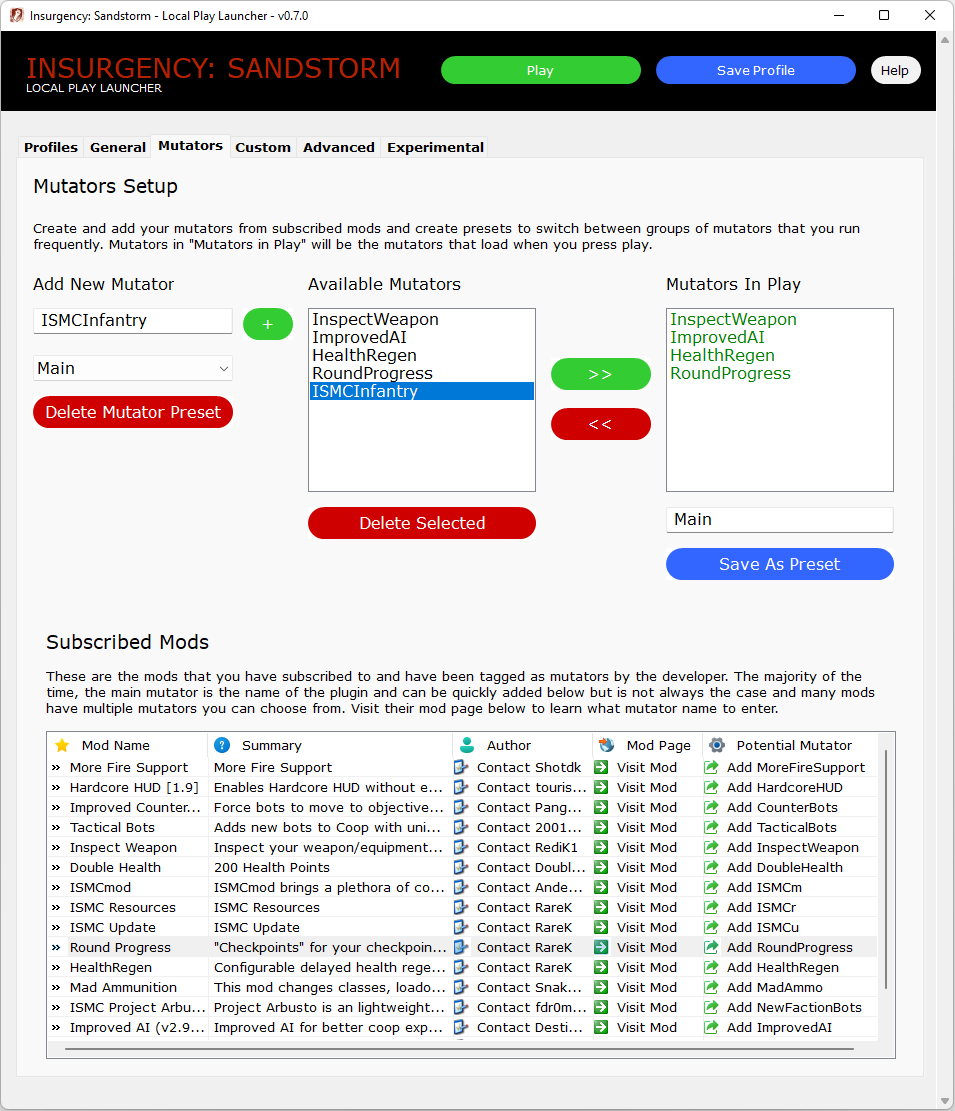Click the Save Profile button
955x1111 pixels.
click(755, 70)
